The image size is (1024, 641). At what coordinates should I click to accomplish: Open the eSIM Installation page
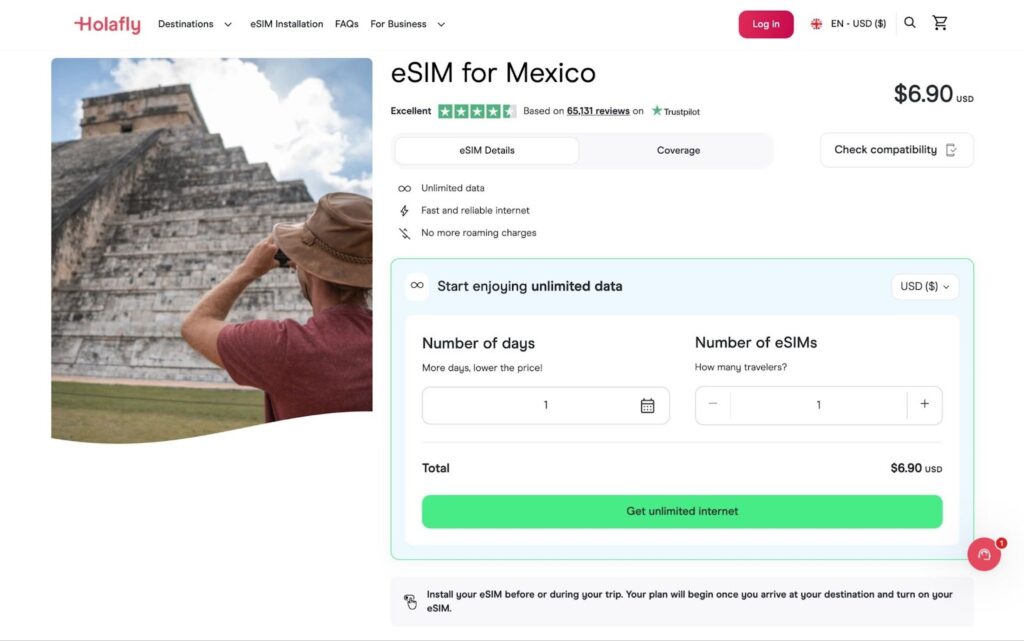tap(286, 23)
